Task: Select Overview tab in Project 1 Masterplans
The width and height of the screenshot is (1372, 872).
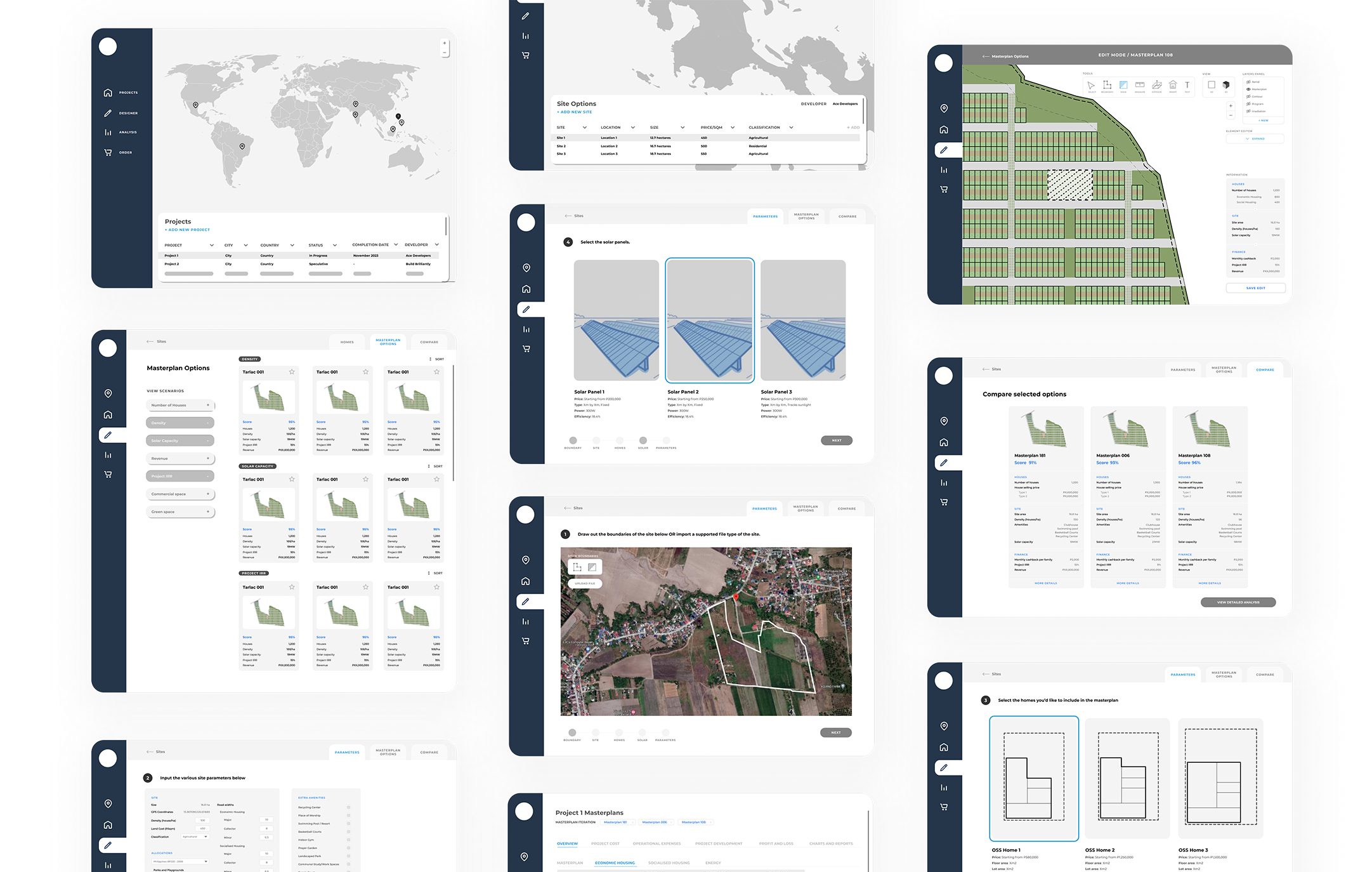Action: click(x=567, y=843)
